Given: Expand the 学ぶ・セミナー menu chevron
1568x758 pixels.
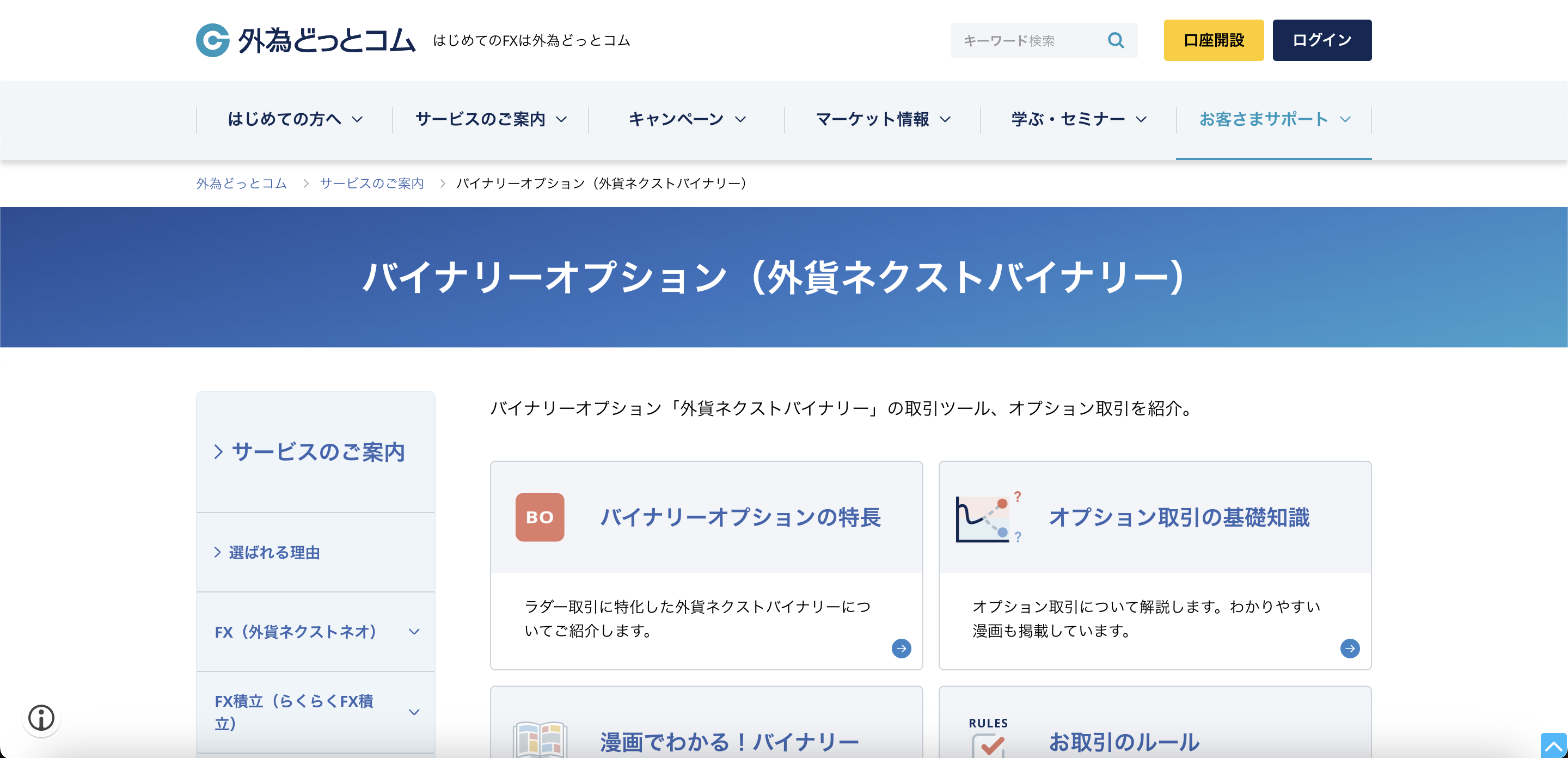Looking at the screenshot, I should (1141, 119).
